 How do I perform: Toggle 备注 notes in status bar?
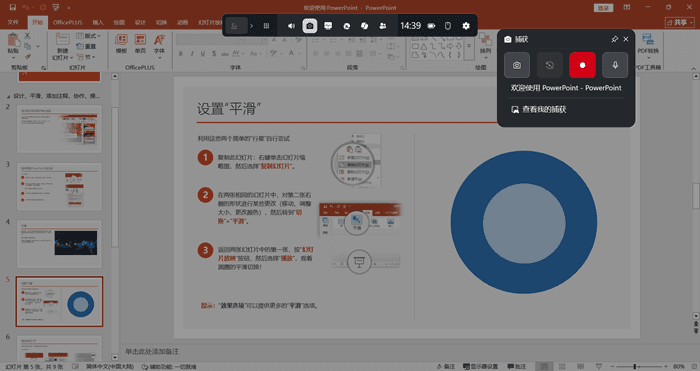[446, 366]
